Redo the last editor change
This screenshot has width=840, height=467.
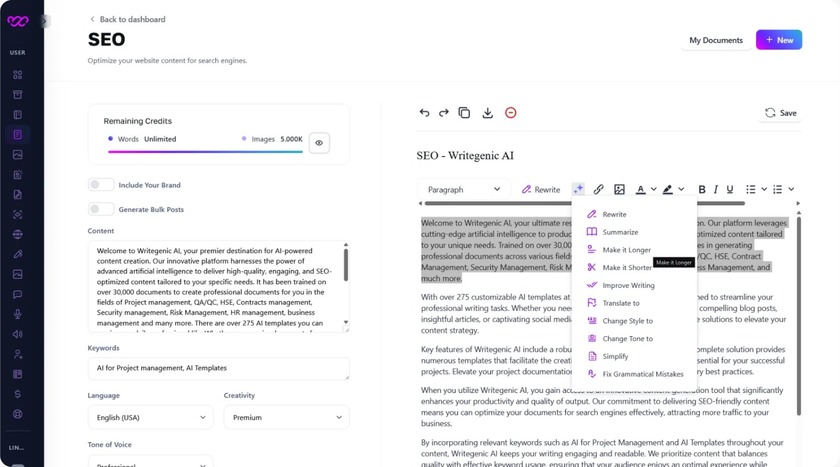(444, 112)
